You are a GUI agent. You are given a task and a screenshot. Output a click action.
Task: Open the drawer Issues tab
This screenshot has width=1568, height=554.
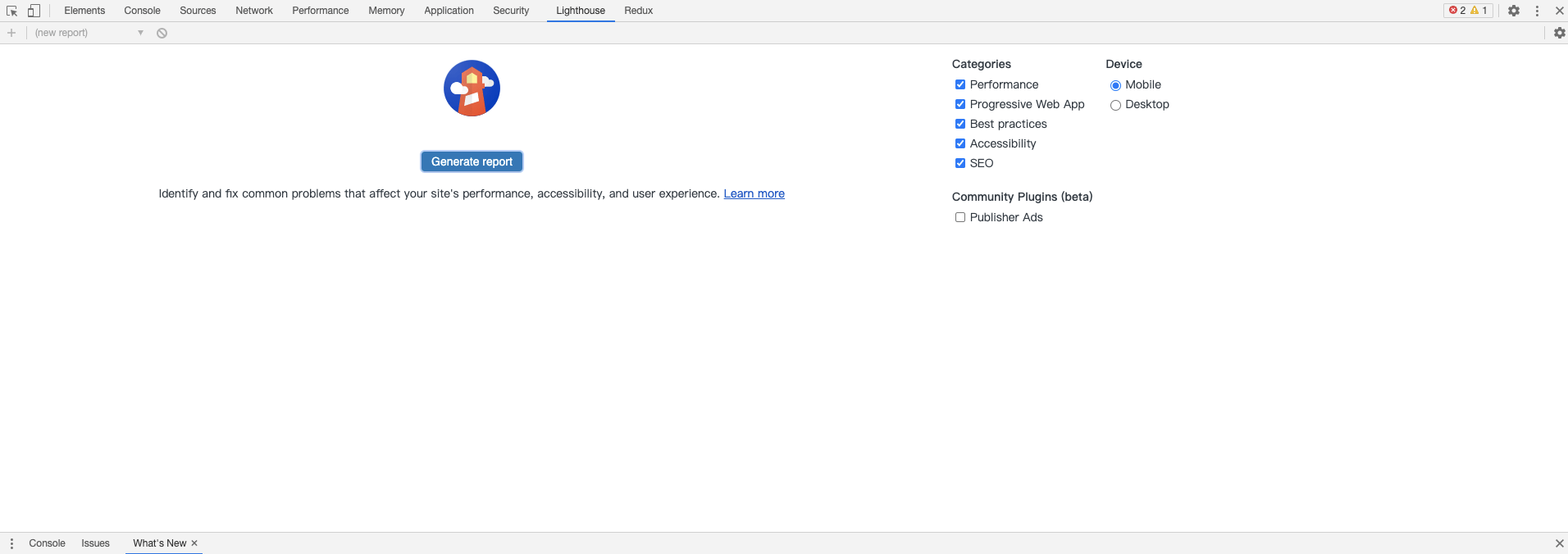pos(95,543)
